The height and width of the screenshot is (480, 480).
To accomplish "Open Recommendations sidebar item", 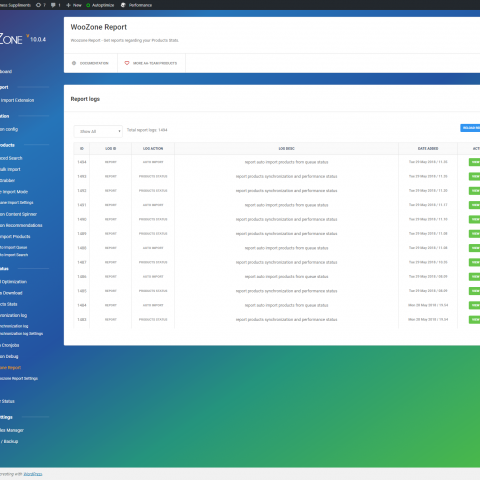I will (21, 225).
